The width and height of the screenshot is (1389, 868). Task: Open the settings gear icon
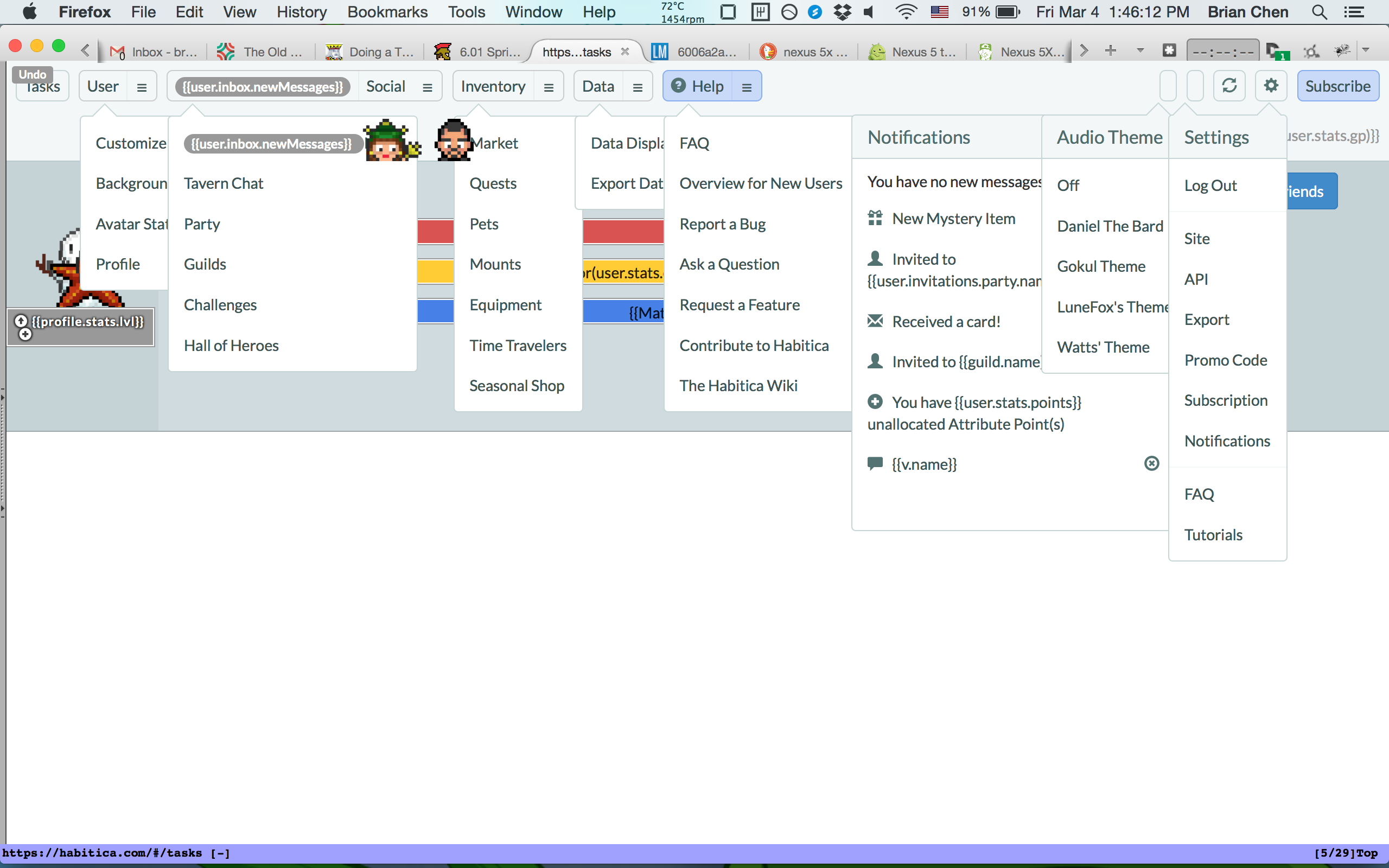coord(1271,86)
